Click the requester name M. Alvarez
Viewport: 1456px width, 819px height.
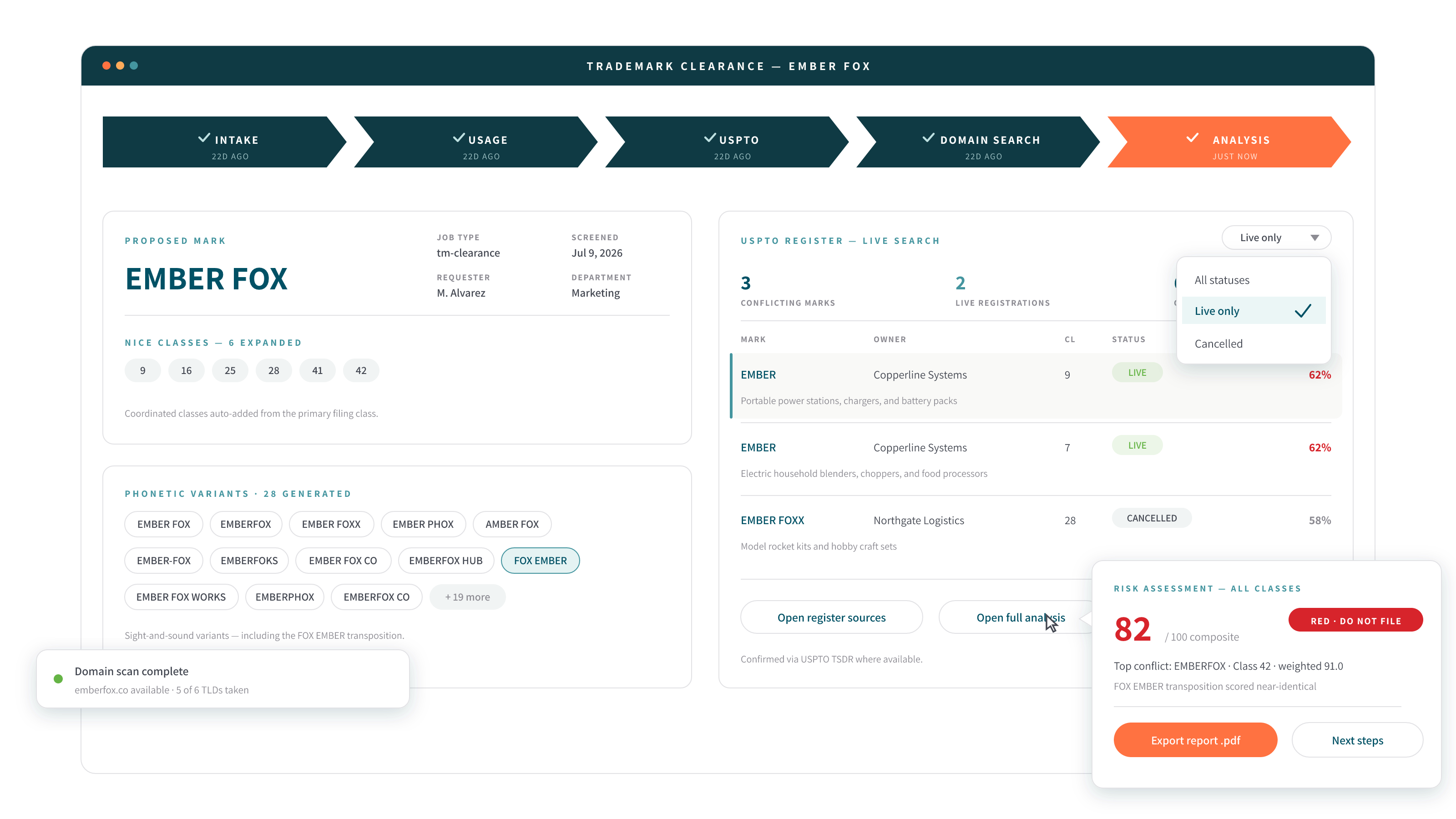click(x=460, y=293)
